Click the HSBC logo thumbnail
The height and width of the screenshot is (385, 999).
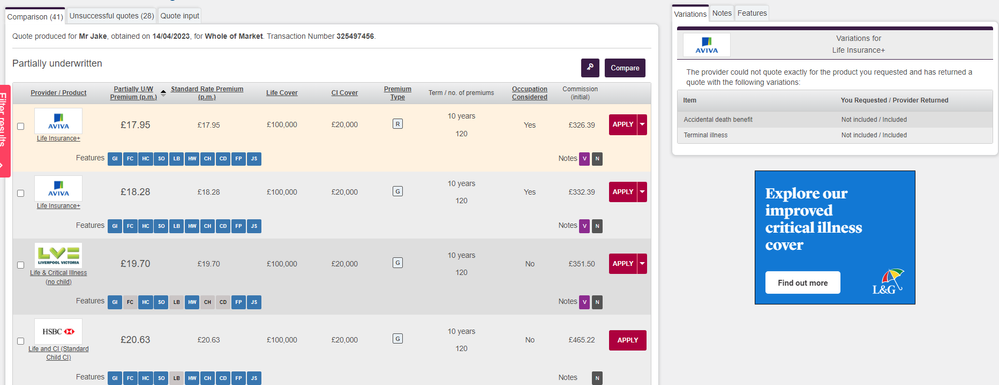[58, 331]
